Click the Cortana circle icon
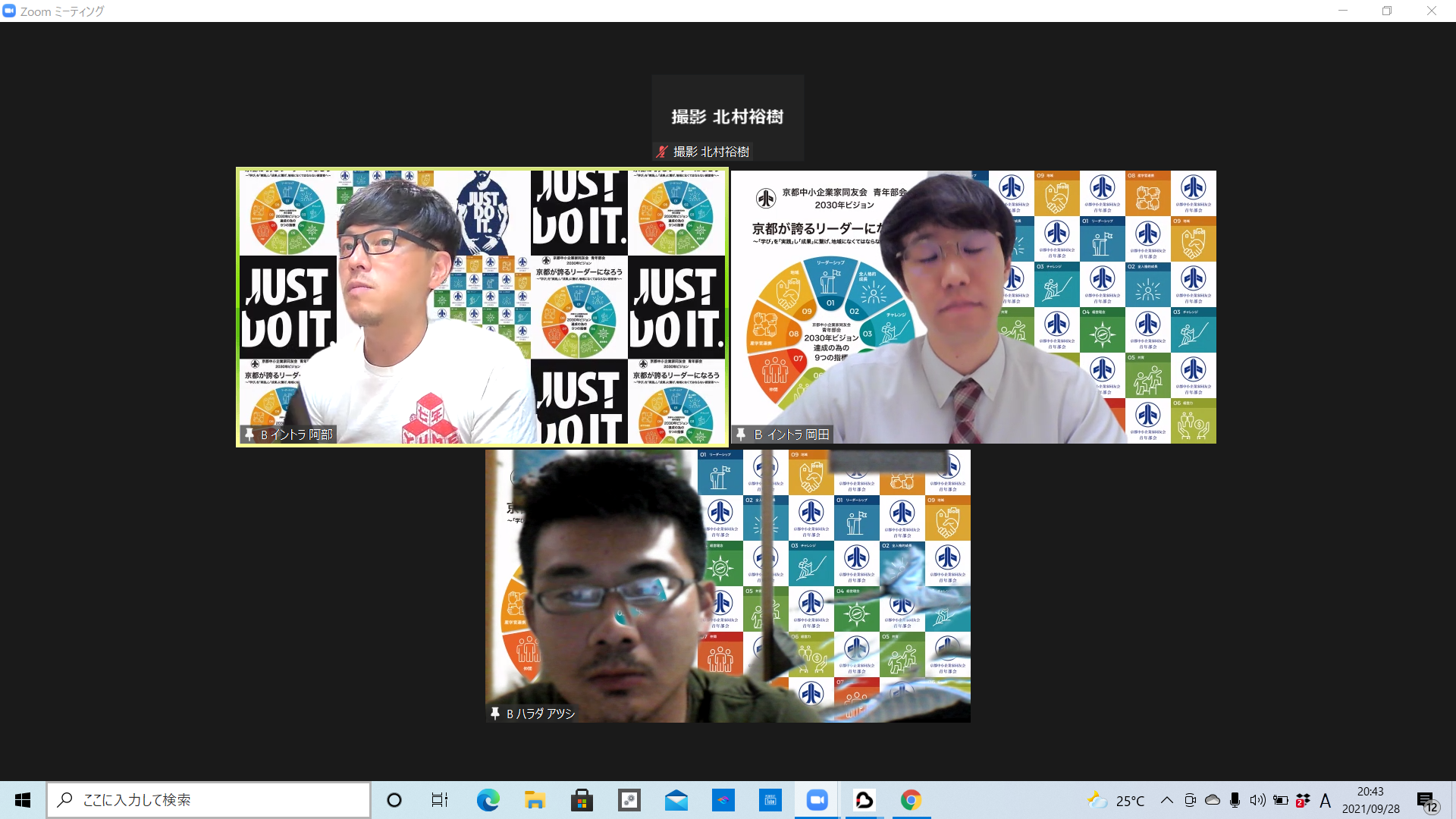 coord(394,800)
